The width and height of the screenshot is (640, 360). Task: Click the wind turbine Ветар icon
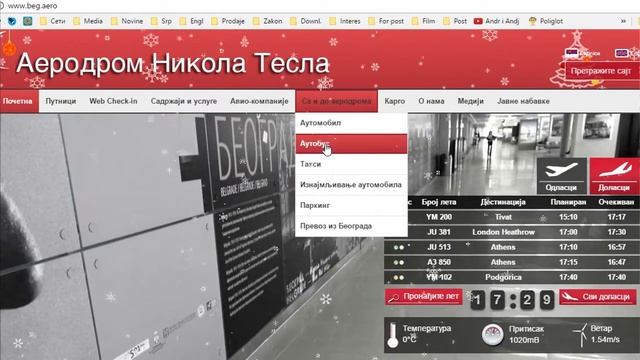[581, 335]
